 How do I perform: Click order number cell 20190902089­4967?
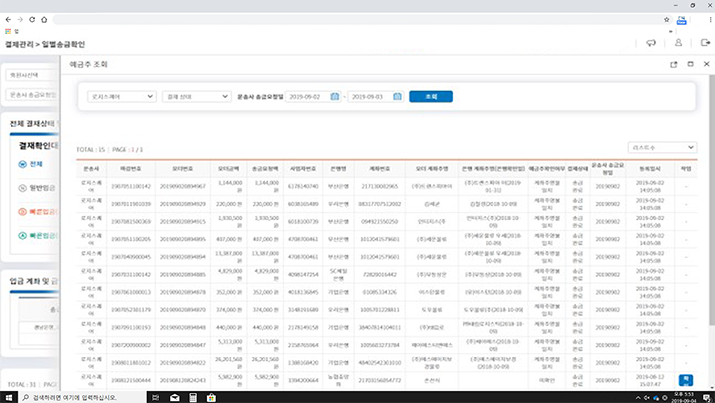(182, 186)
